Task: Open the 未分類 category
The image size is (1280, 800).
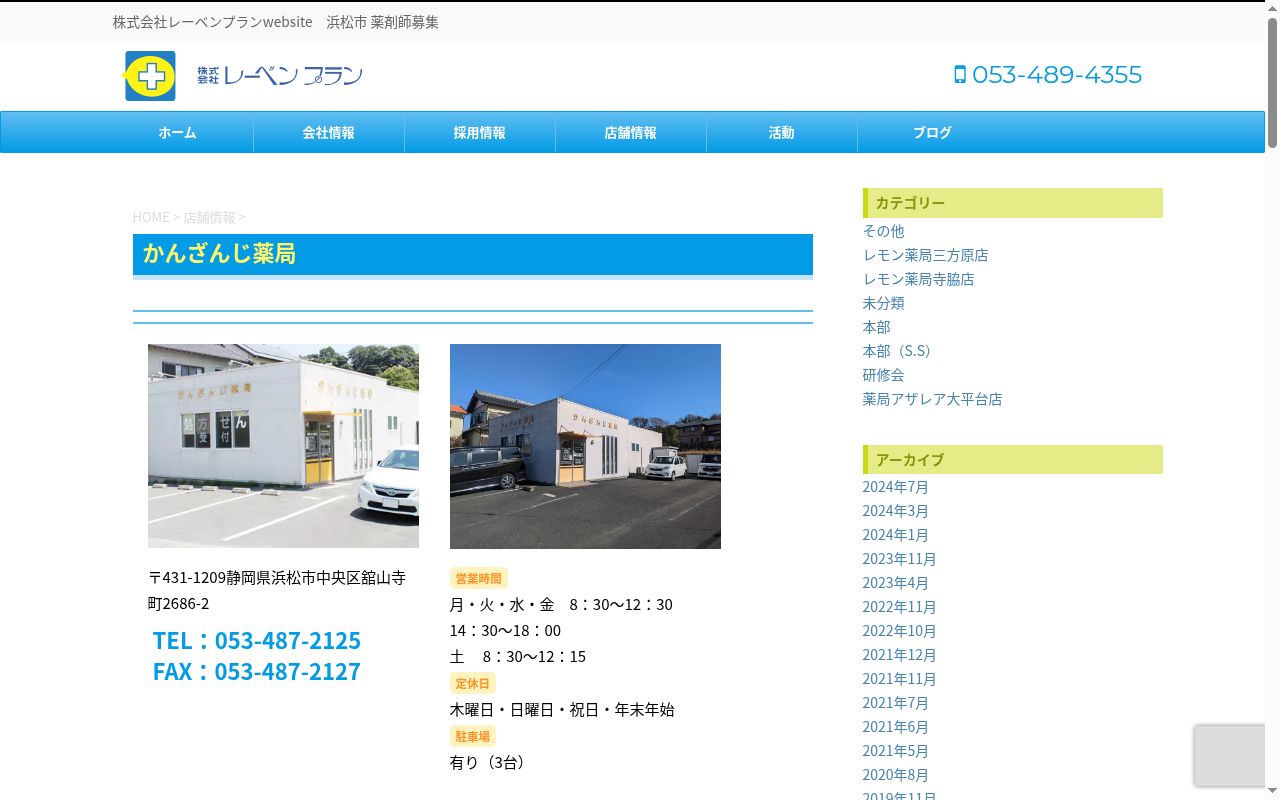Action: click(x=883, y=303)
